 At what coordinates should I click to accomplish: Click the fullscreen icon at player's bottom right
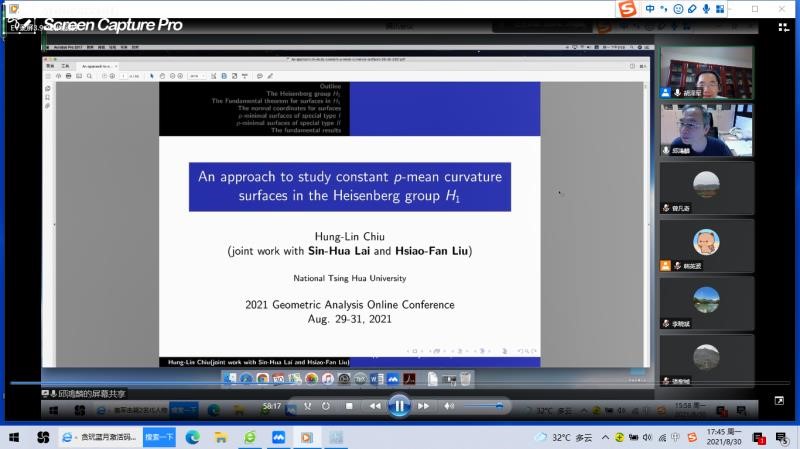779,401
